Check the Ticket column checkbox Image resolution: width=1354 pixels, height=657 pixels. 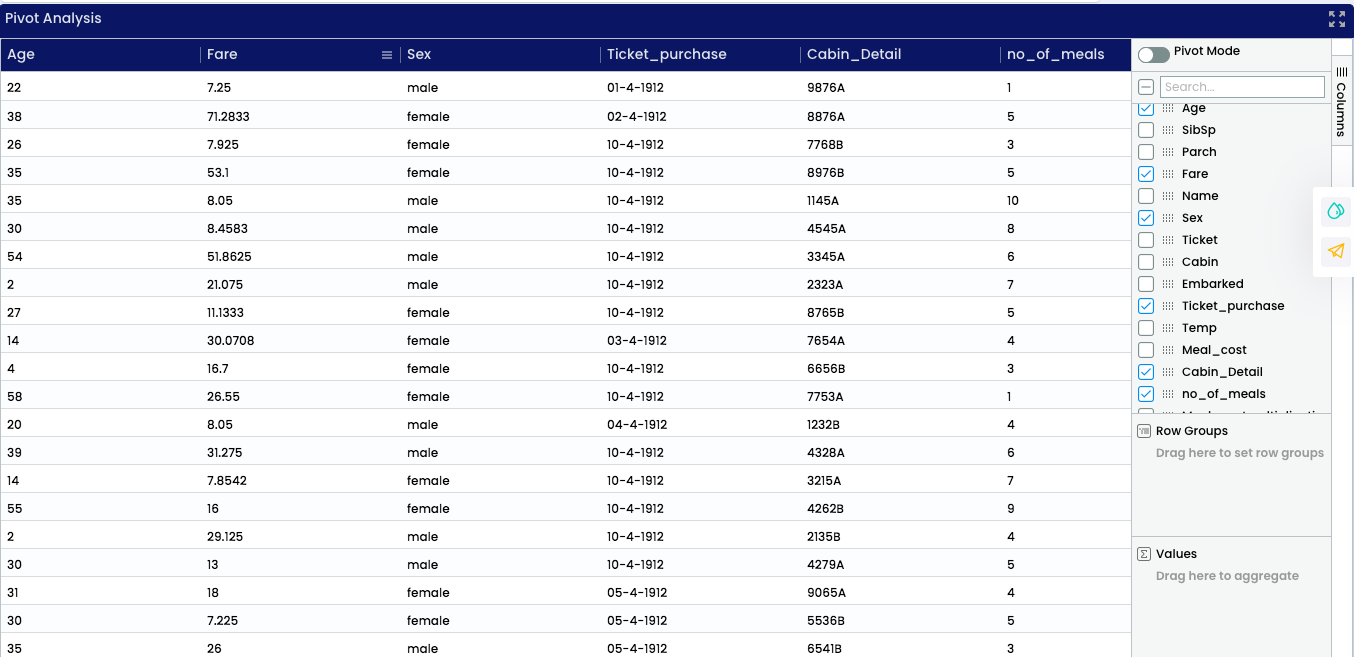click(x=1146, y=240)
